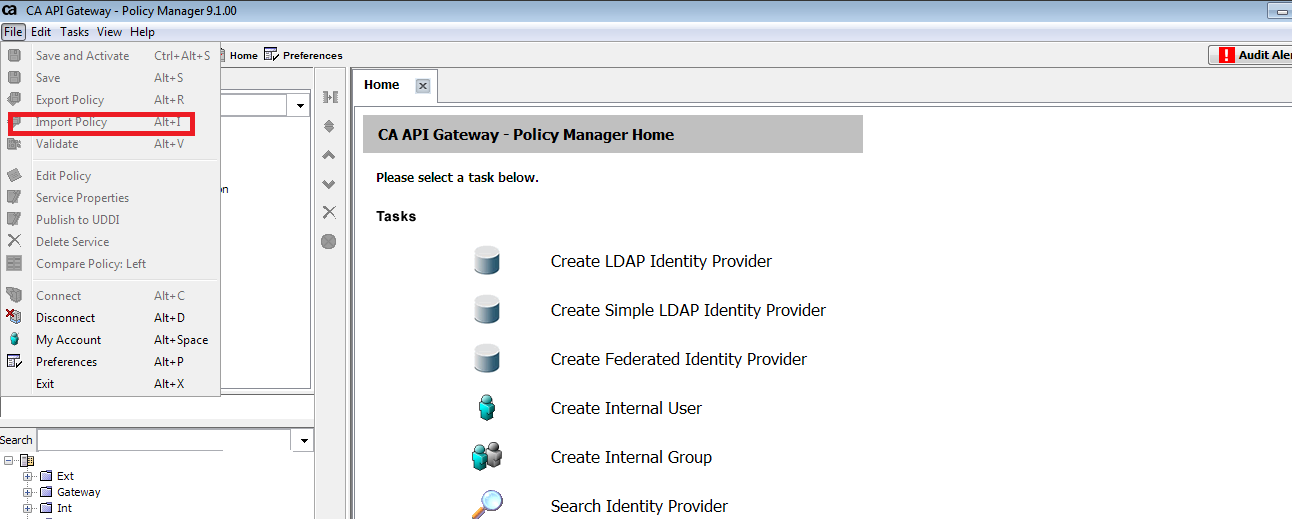Click the diamond up-down policy tool icon
The image size is (1292, 519).
point(329,126)
